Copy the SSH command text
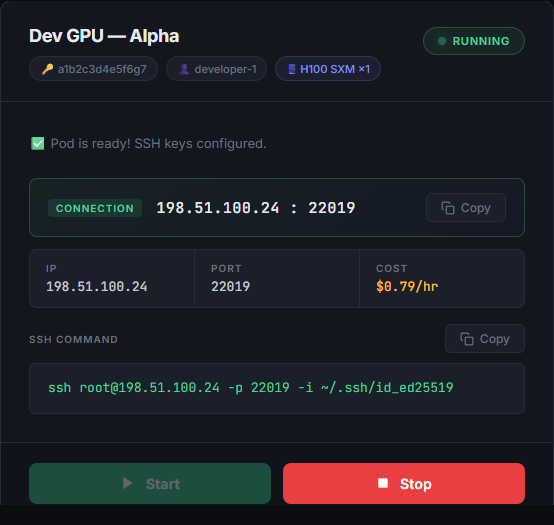 [x=485, y=339]
